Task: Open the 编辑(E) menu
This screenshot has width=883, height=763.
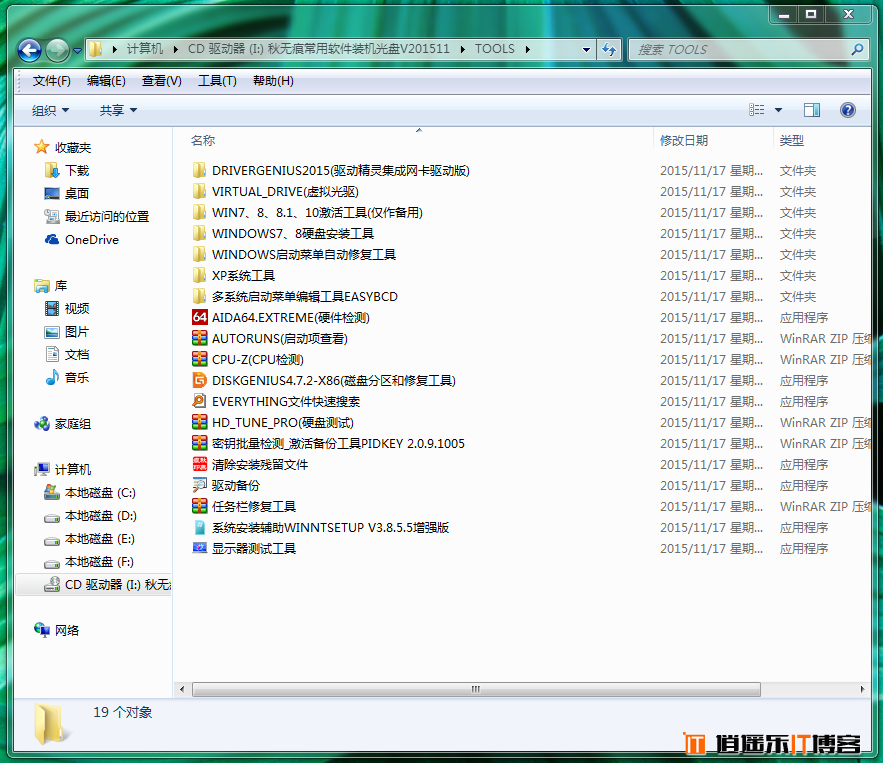Action: pos(106,81)
